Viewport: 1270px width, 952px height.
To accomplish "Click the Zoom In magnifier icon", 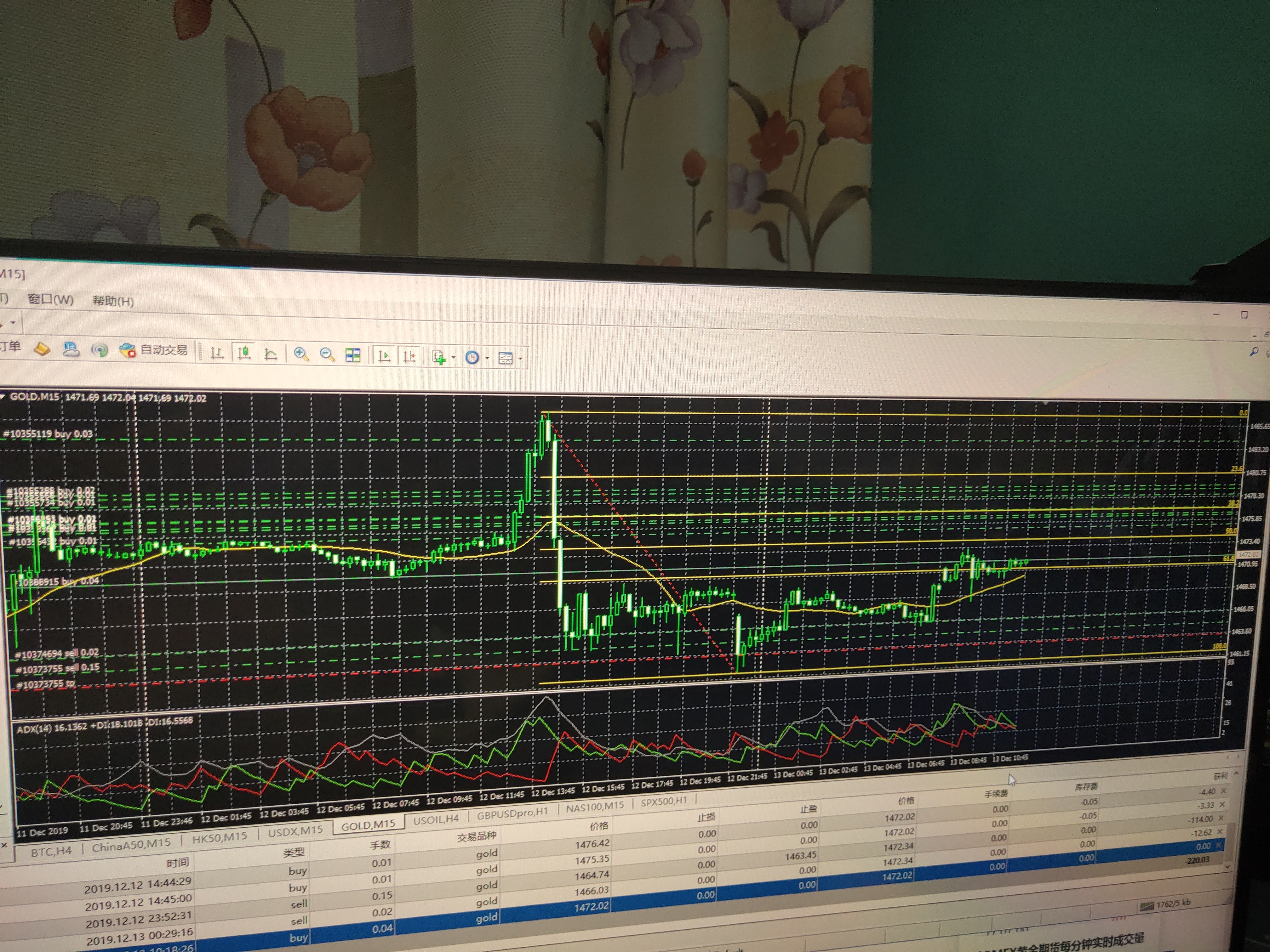I will tap(301, 354).
